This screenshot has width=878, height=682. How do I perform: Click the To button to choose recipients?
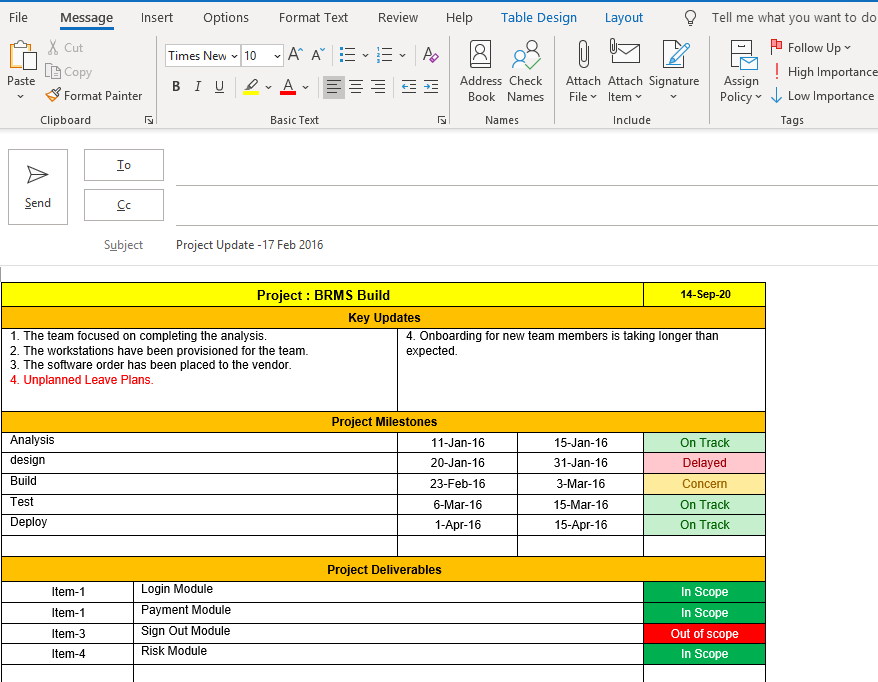click(x=123, y=165)
